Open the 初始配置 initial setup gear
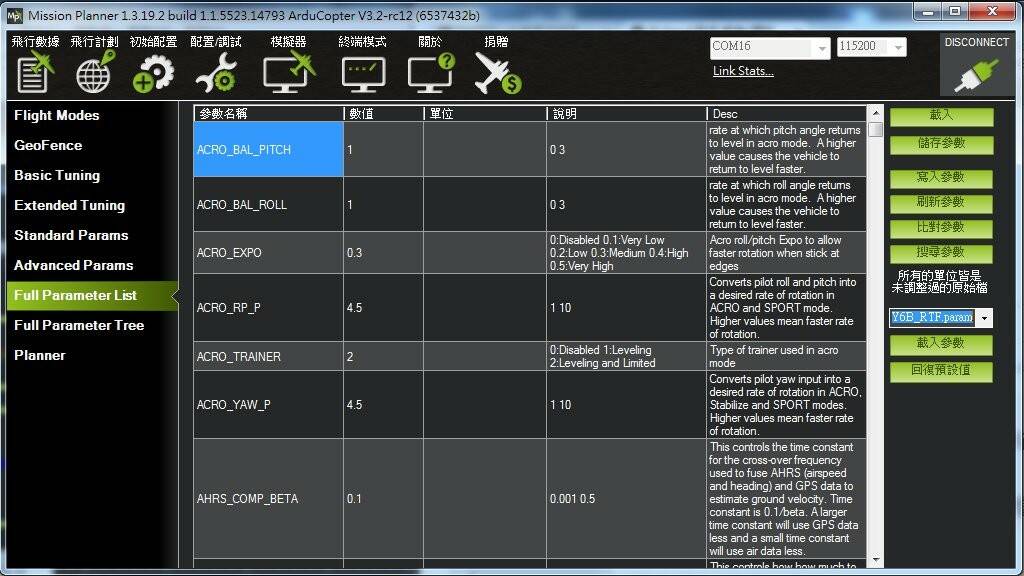Image resolution: width=1024 pixels, height=576 pixels. tap(153, 64)
